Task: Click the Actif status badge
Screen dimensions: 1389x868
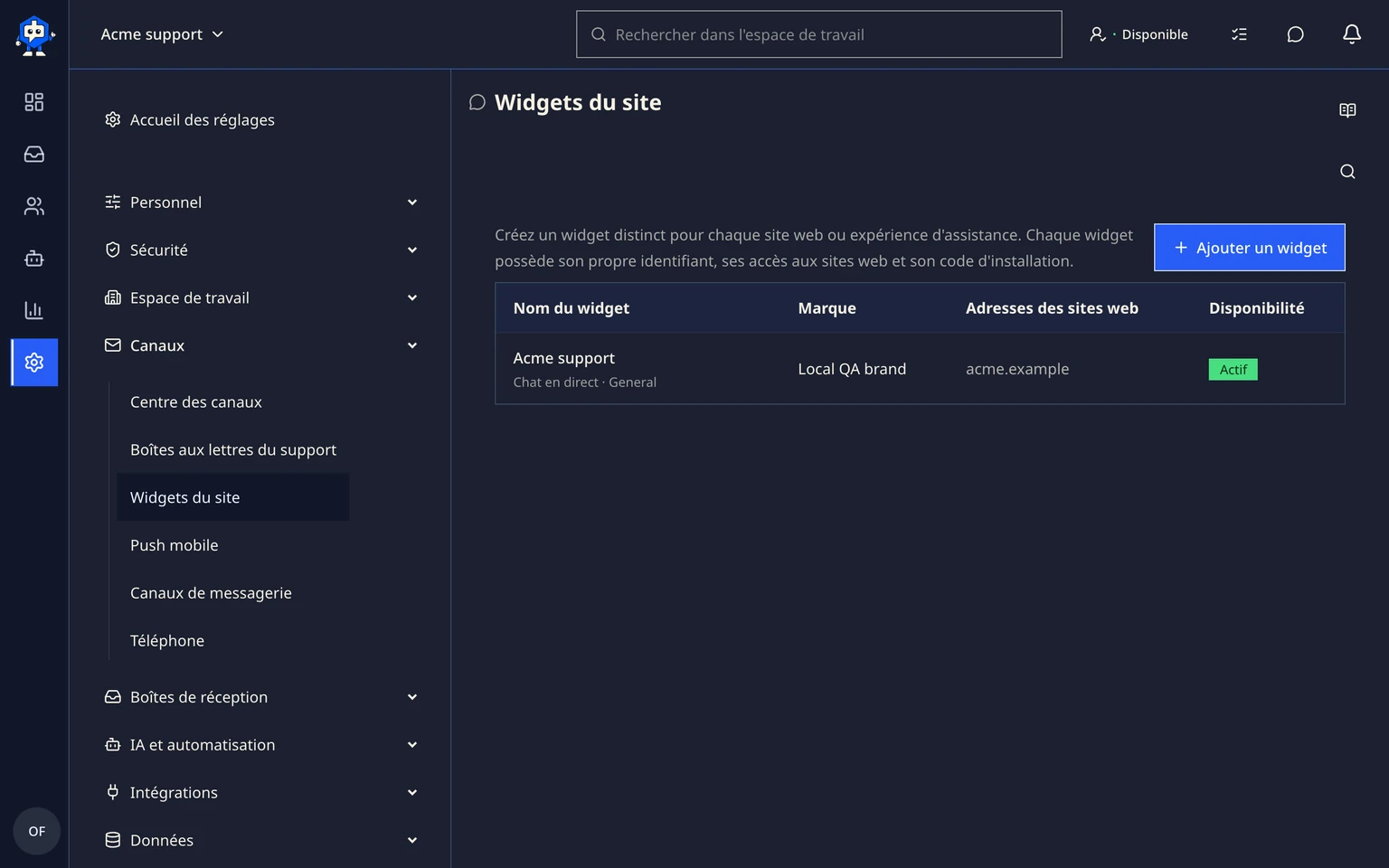Action: click(1233, 369)
